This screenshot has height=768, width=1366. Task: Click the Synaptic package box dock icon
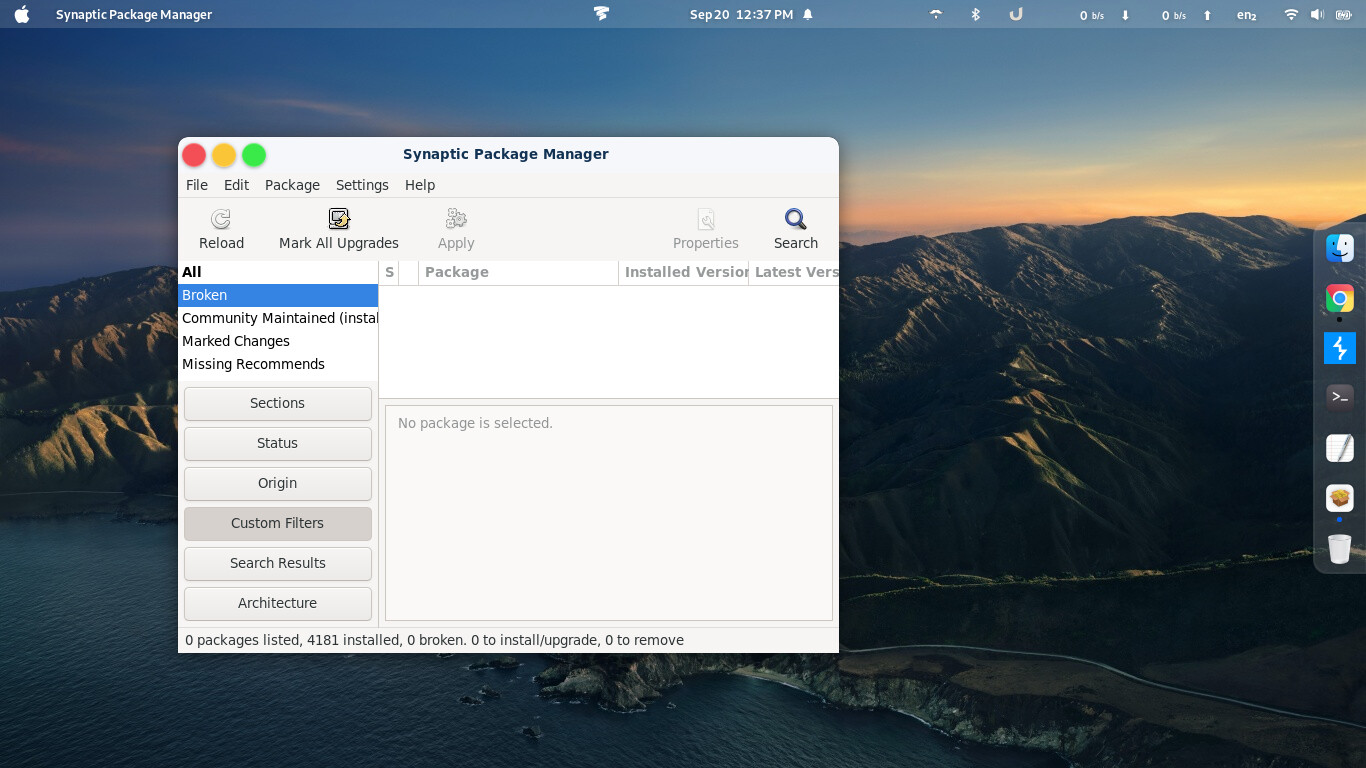(1340, 498)
